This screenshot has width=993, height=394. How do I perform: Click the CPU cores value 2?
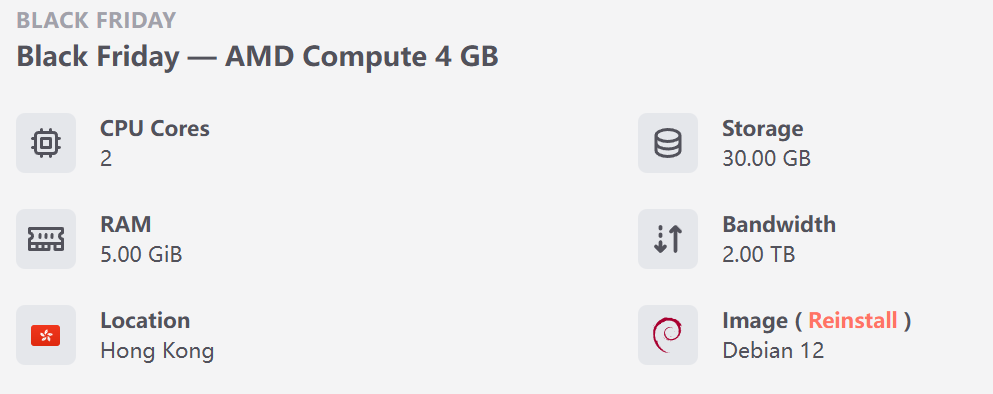click(x=106, y=158)
